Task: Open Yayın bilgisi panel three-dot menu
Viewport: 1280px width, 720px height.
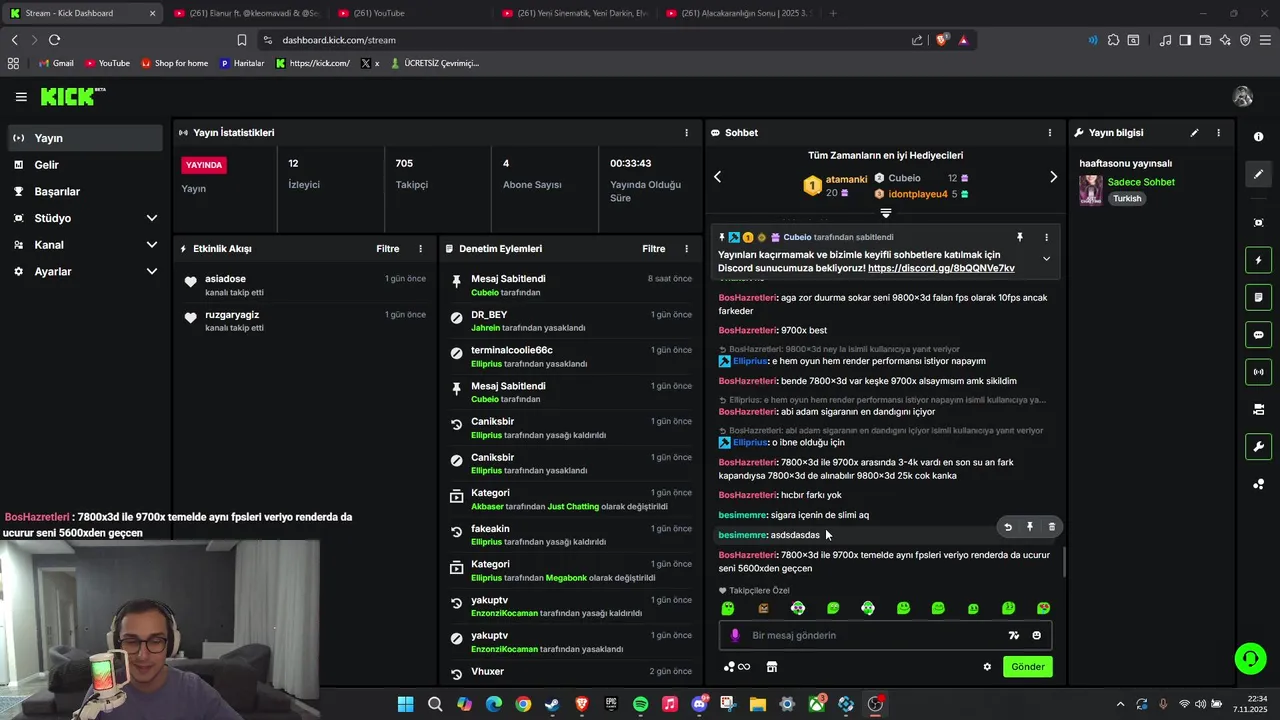Action: pos(1218,133)
